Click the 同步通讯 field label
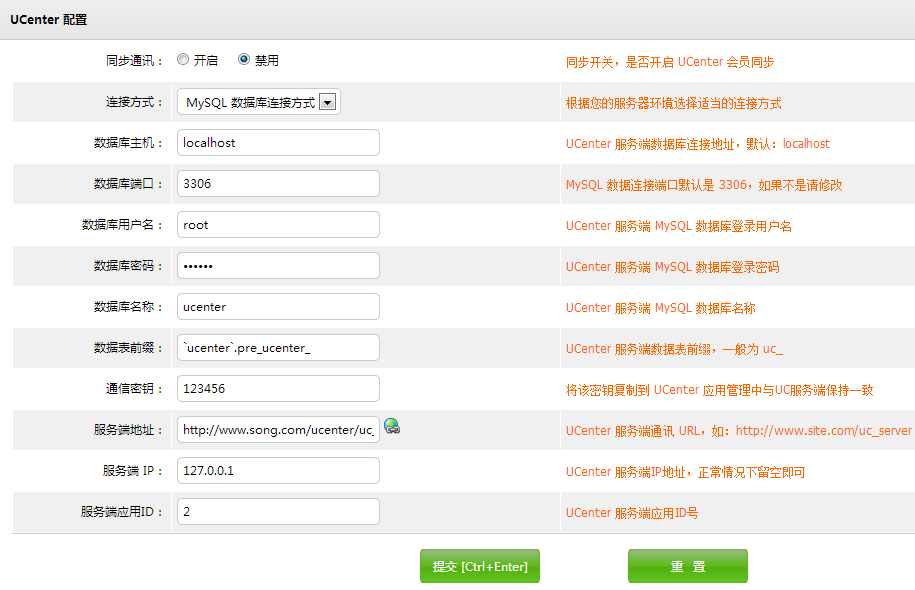915x590 pixels. coord(134,61)
